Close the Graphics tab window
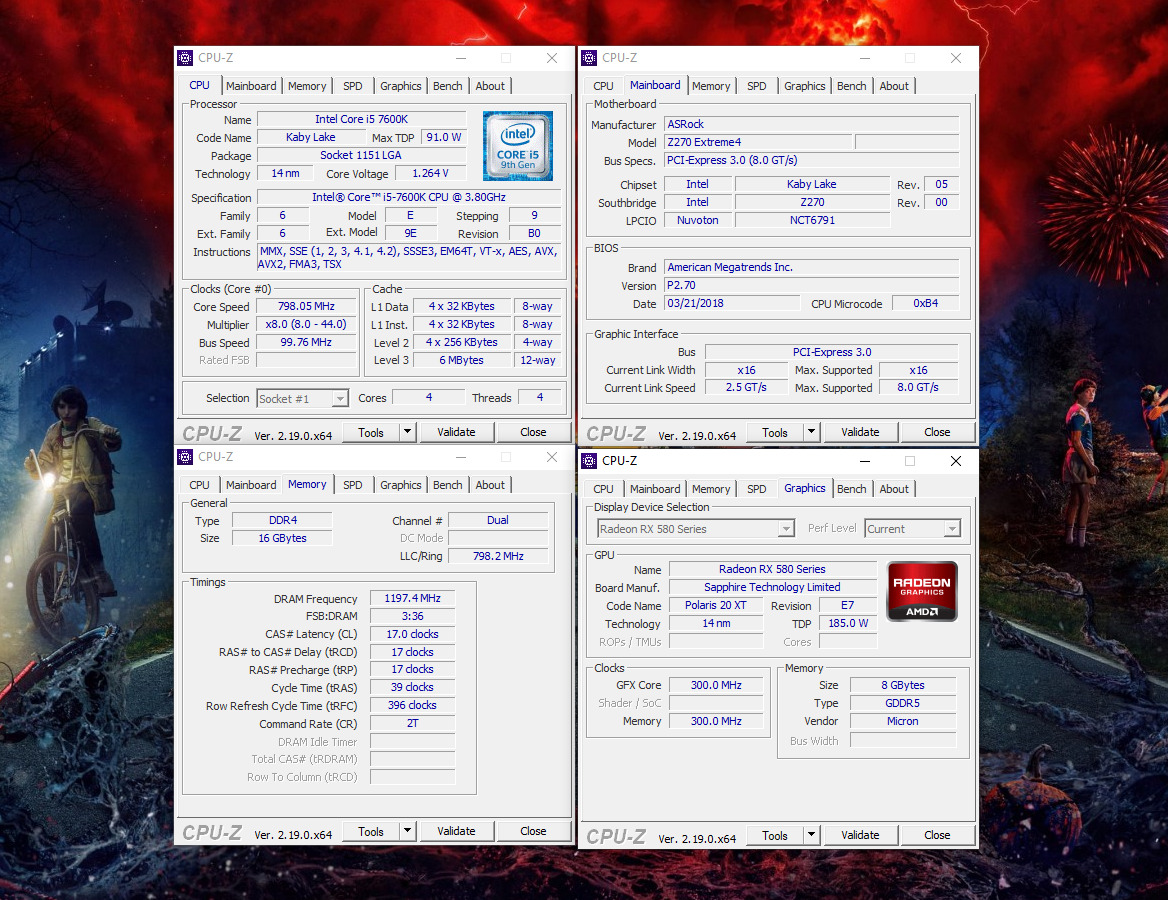Viewport: 1168px width, 900px height. click(956, 461)
